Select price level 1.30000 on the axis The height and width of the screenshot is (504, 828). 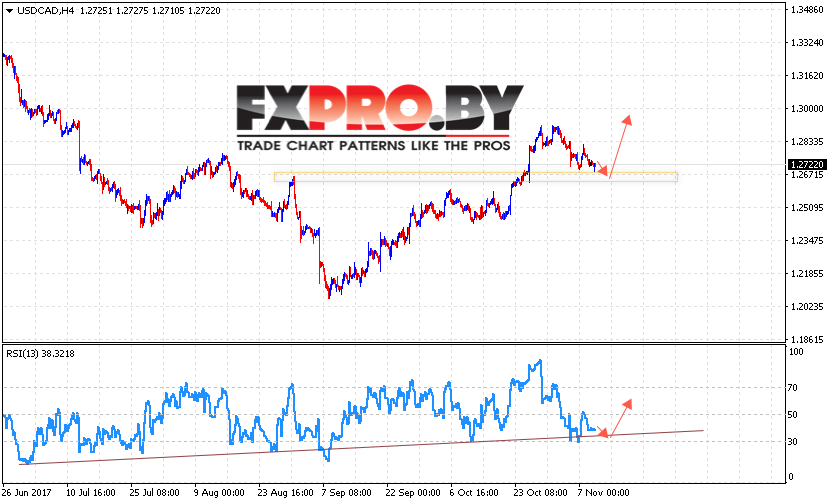click(x=807, y=108)
